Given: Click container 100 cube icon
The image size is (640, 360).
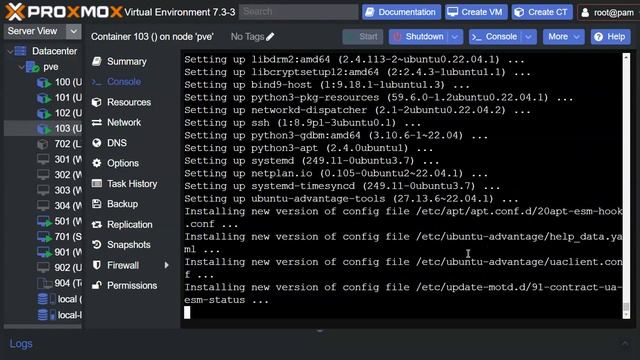Looking at the screenshot, I should (x=44, y=82).
